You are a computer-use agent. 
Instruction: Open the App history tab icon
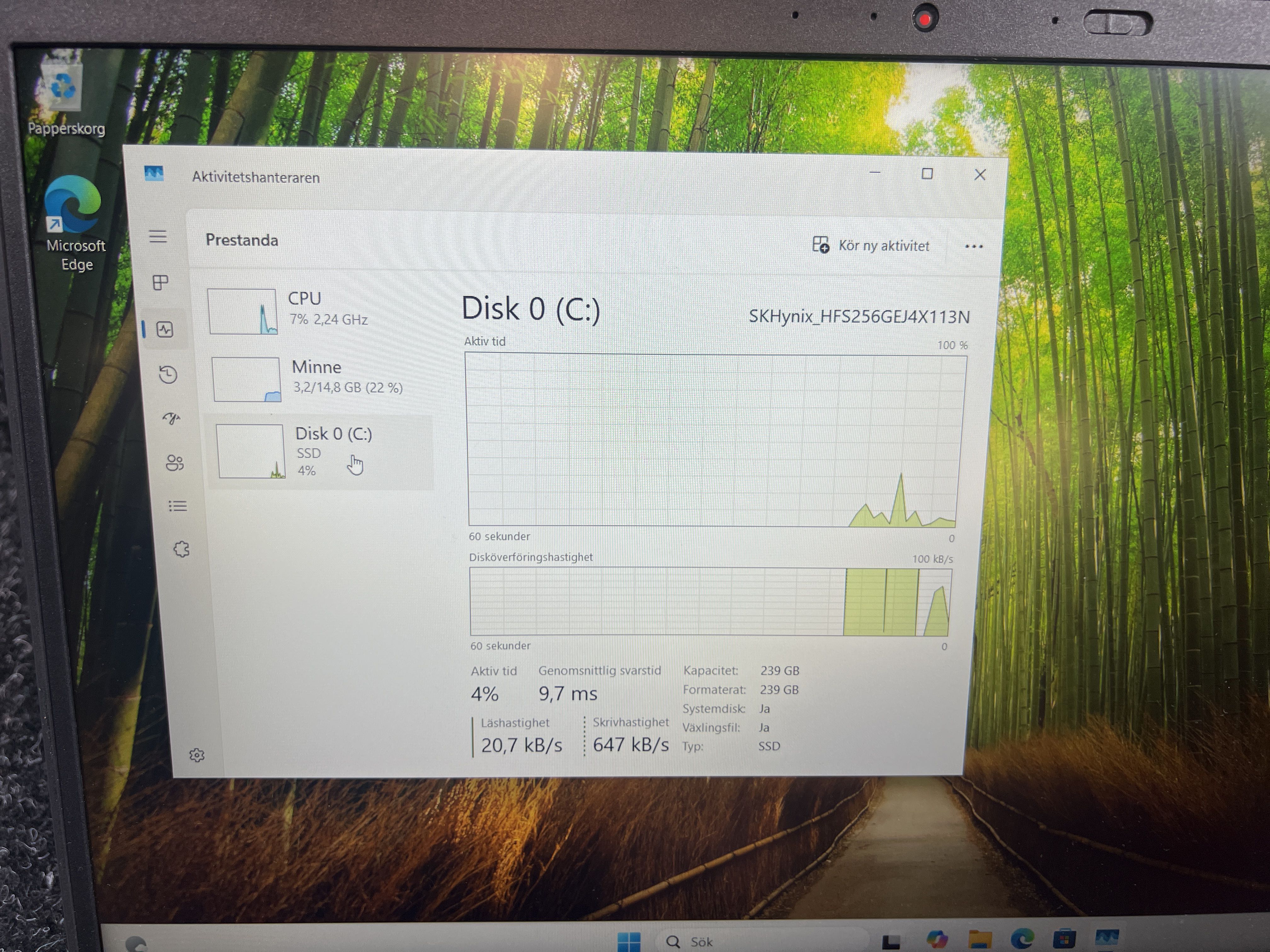(168, 375)
